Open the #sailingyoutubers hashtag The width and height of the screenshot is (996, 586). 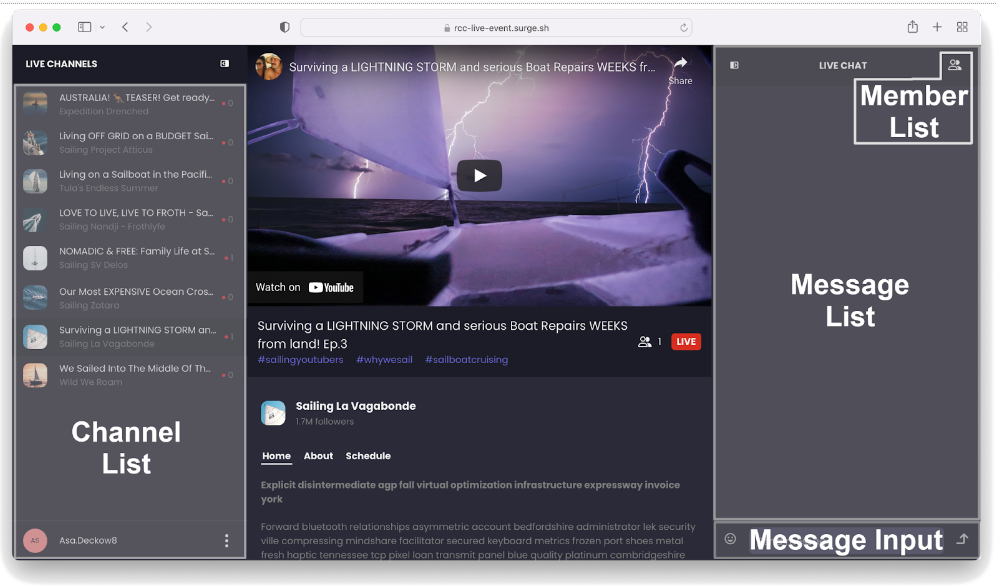(300, 359)
